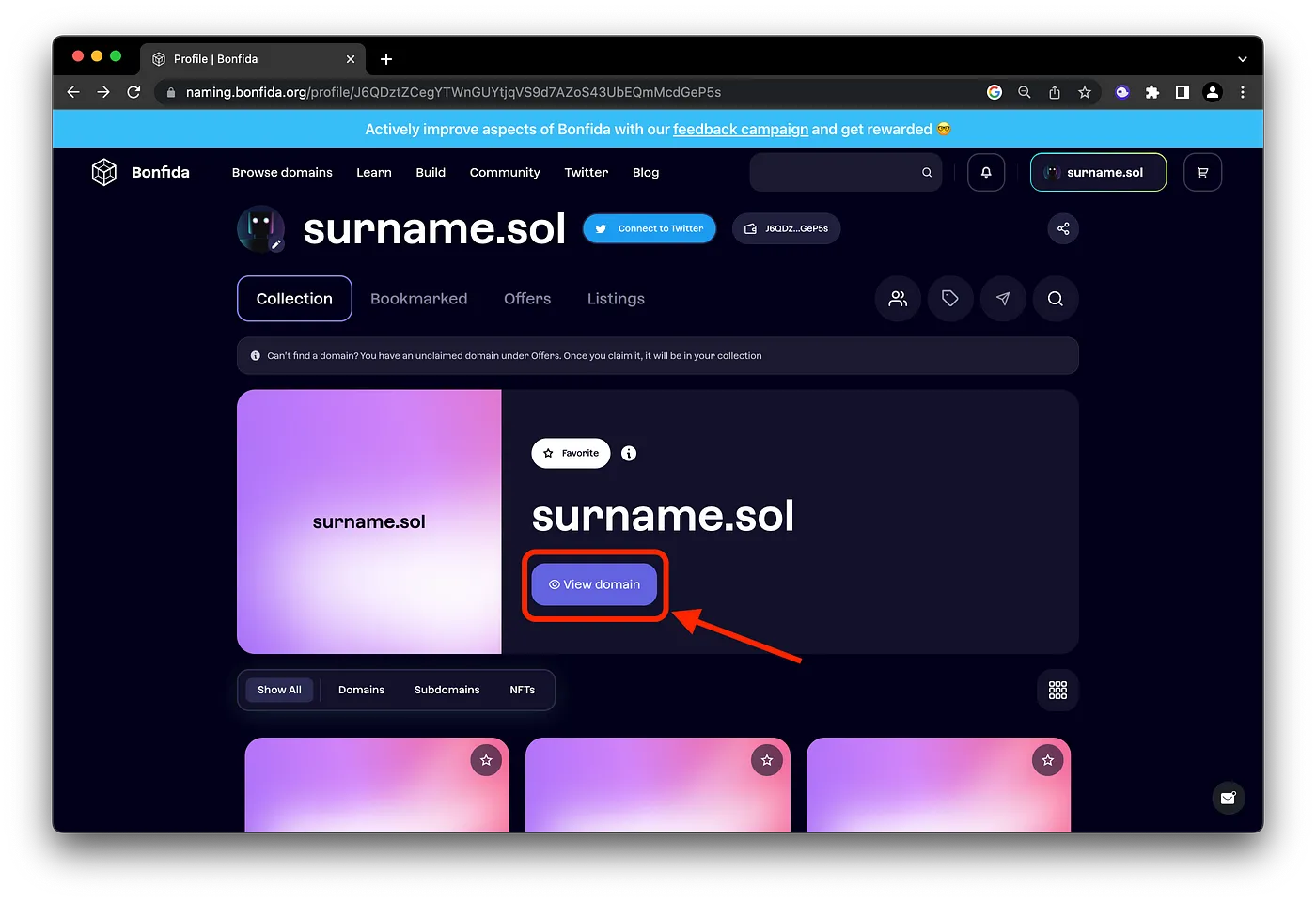Image resolution: width=1316 pixels, height=902 pixels.
Task: Open Chrome zoom magnifier icon
Action: (1025, 92)
